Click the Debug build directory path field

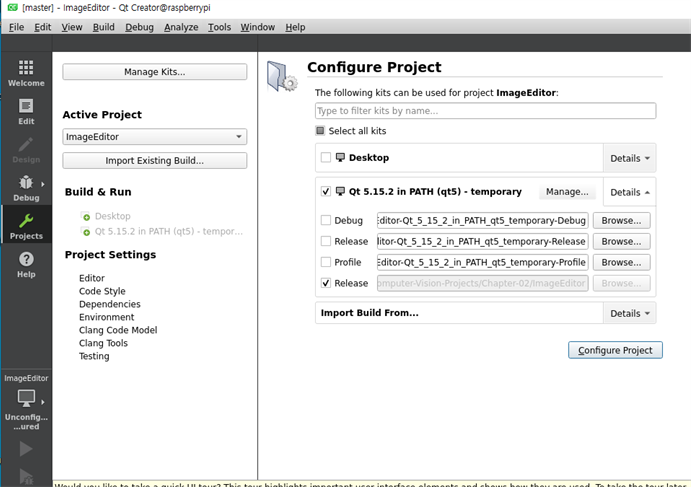(x=483, y=220)
